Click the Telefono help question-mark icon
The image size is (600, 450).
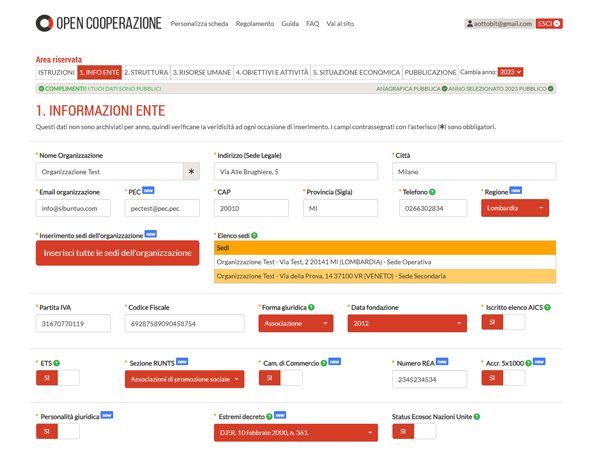(433, 191)
